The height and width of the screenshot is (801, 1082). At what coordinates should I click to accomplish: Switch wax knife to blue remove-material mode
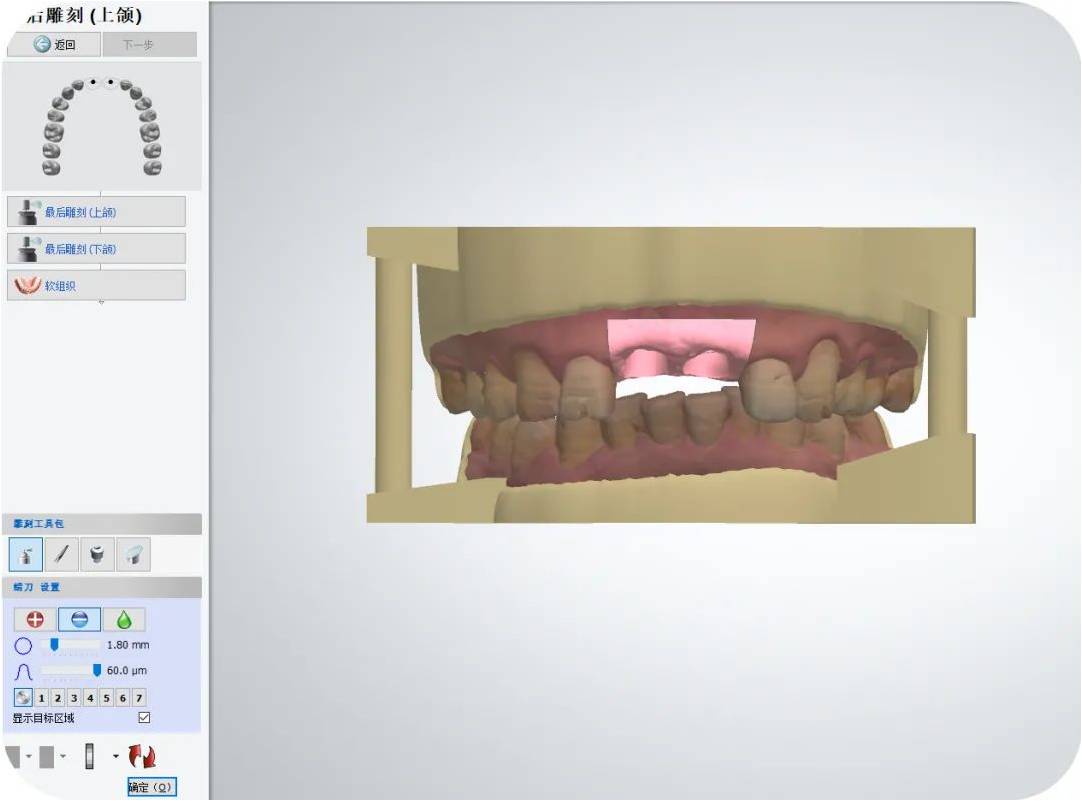[x=79, y=619]
